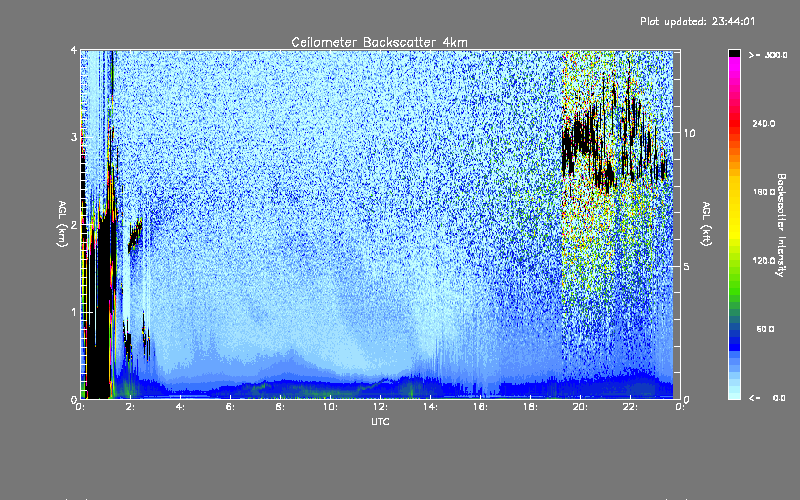Click the '>= 300.0' colorbar maximum label

pyautogui.click(x=768, y=55)
